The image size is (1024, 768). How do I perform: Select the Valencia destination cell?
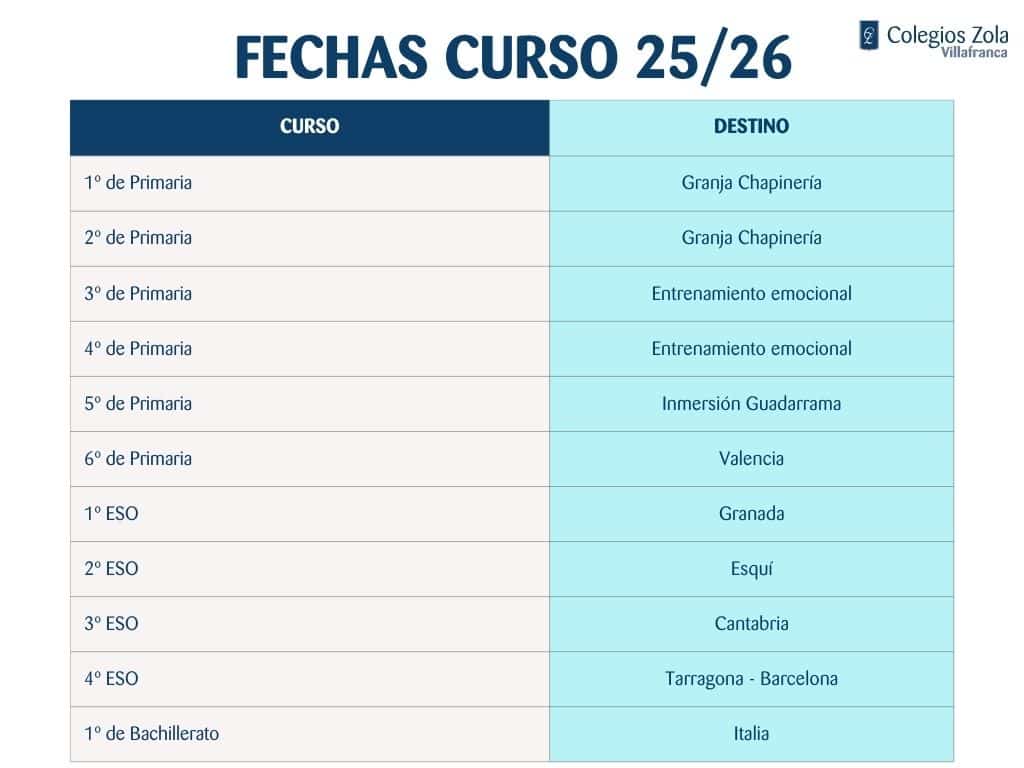pyautogui.click(x=751, y=459)
